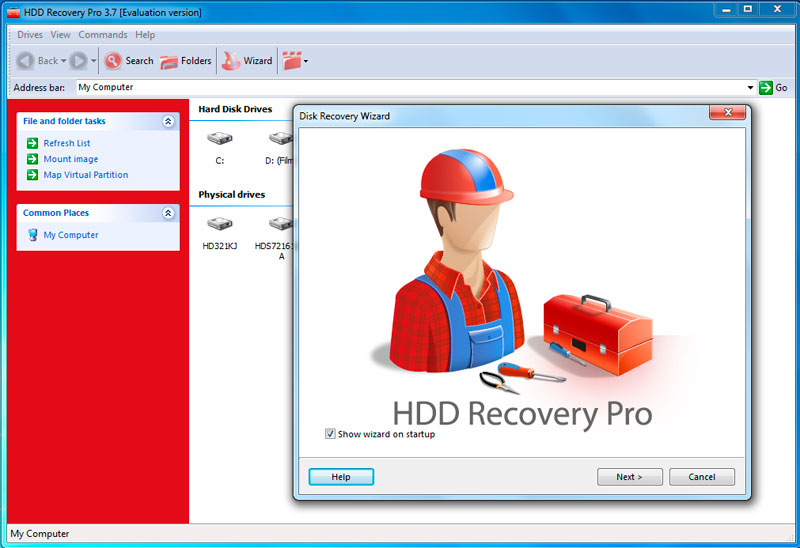Open the Back history dropdown arrow
This screenshot has width=800, height=548.
[64, 61]
